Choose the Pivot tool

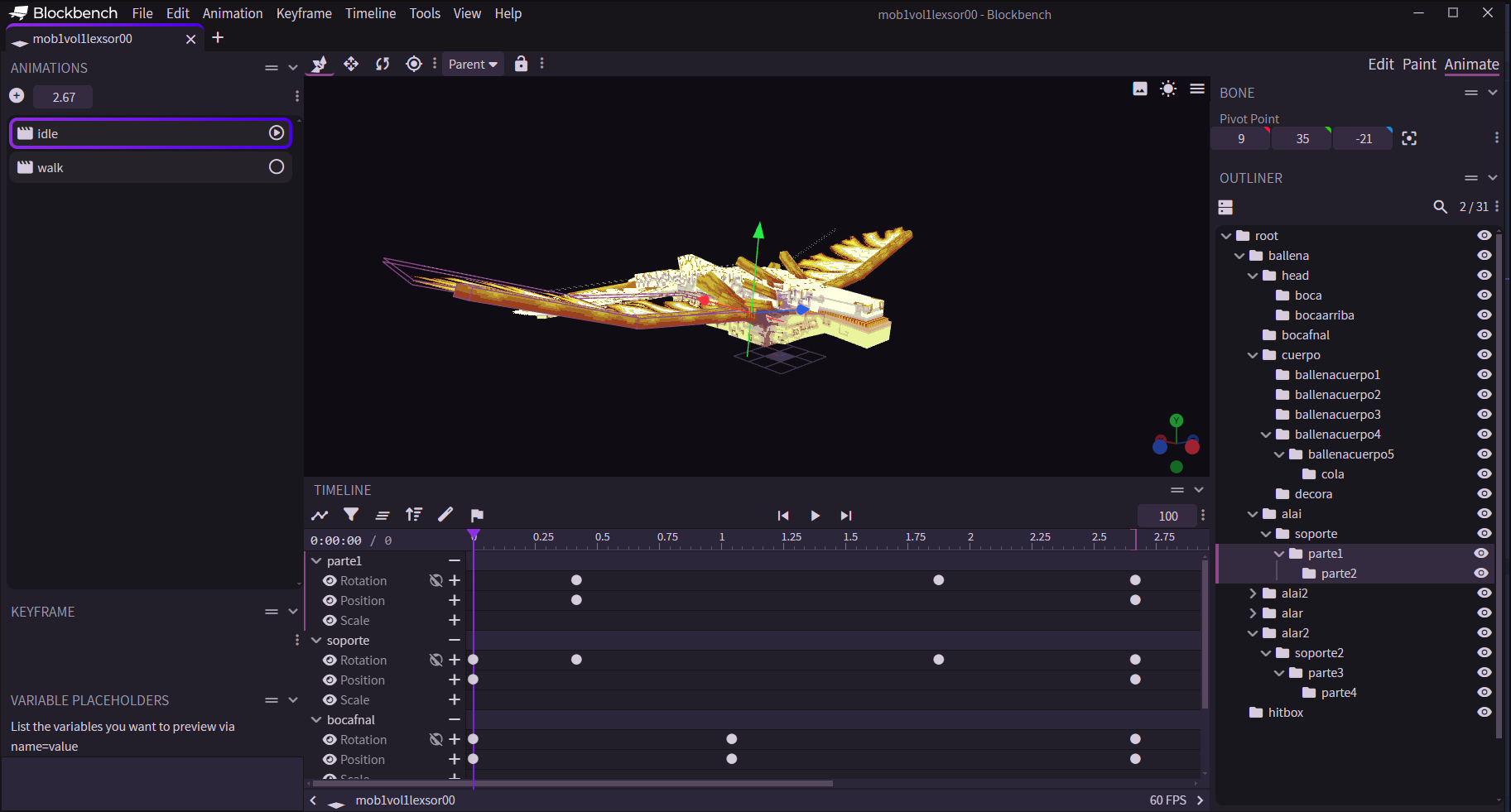(x=413, y=64)
